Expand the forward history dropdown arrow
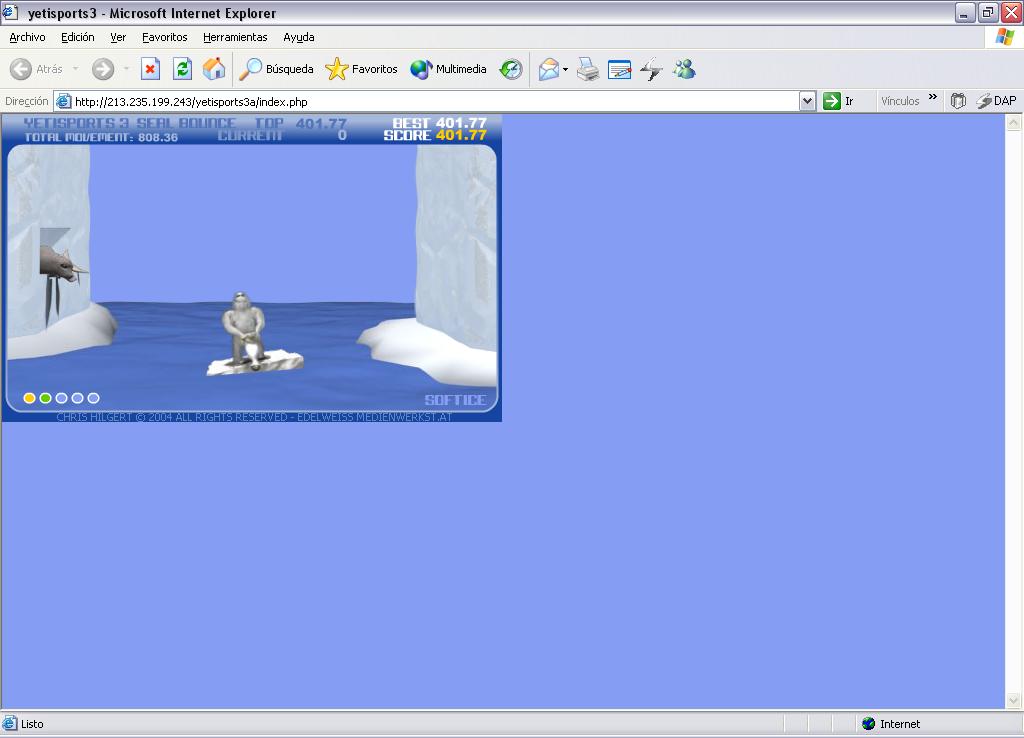The image size is (1024, 738). coord(126,69)
